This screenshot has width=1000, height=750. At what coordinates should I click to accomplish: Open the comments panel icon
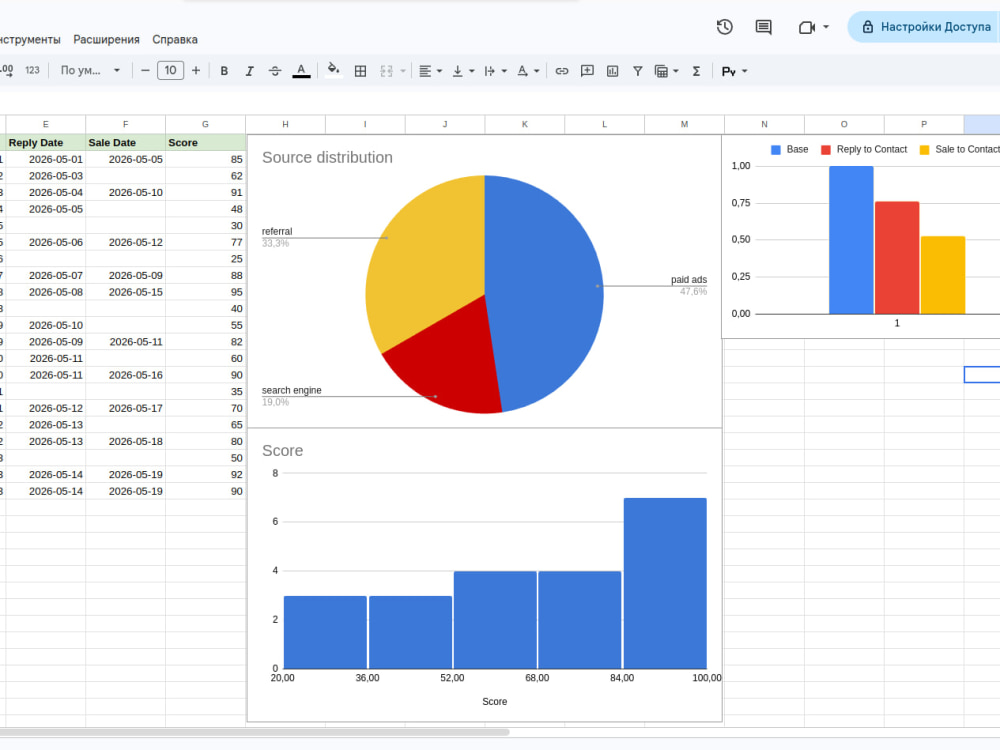coord(763,27)
